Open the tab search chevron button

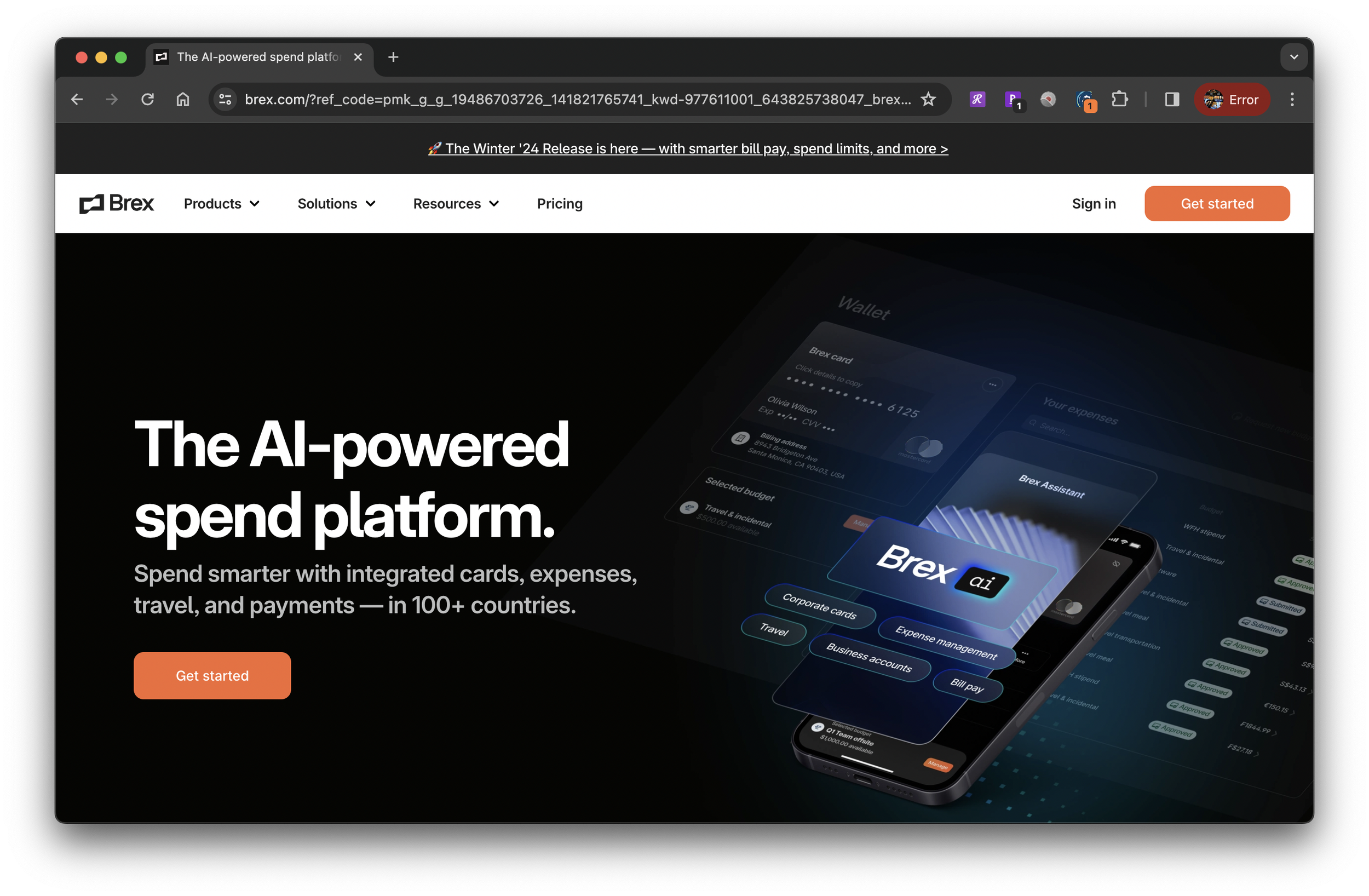tap(1293, 57)
